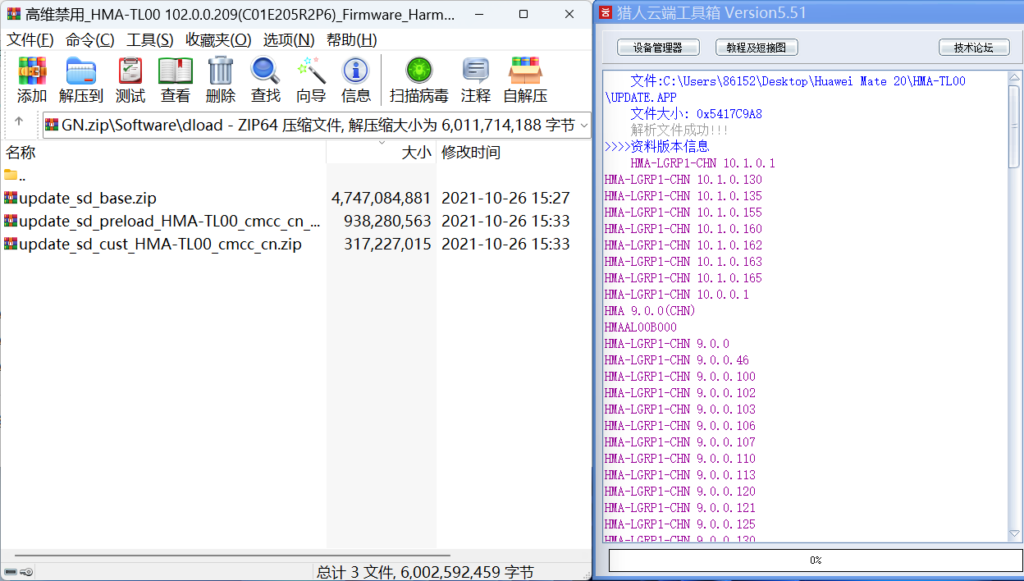1024x581 pixels.
Task: Click the 删除 (Delete) trash icon
Action: 220,71
